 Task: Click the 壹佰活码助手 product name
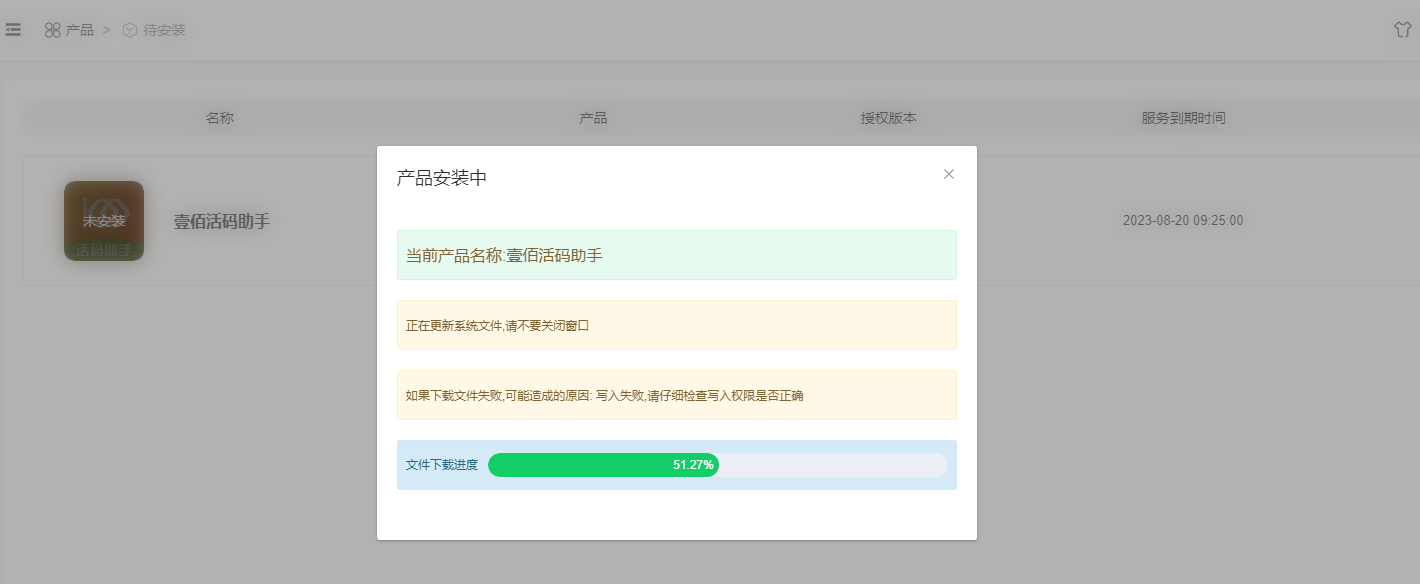pyautogui.click(x=222, y=222)
